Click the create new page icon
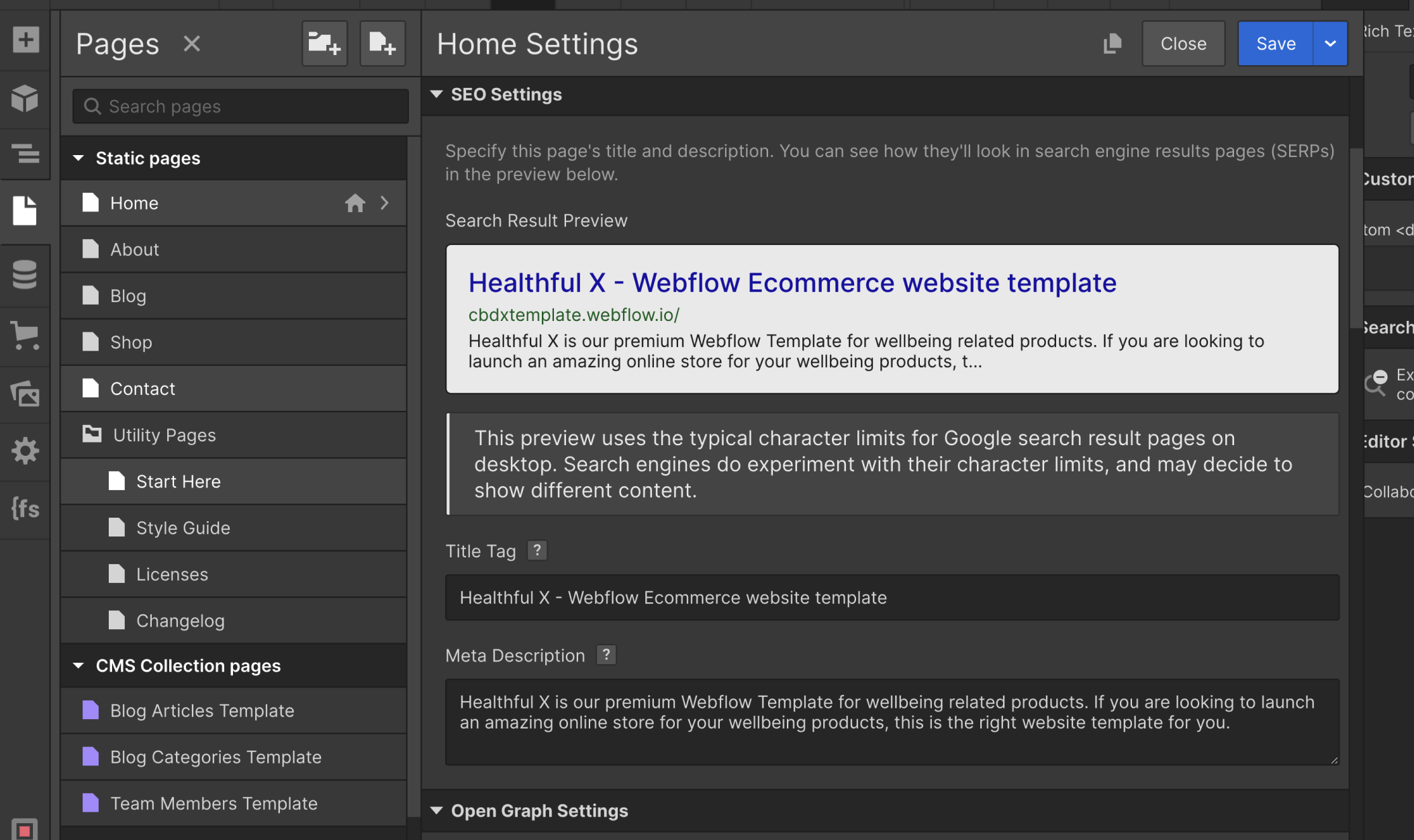The height and width of the screenshot is (840, 1414). 383,44
